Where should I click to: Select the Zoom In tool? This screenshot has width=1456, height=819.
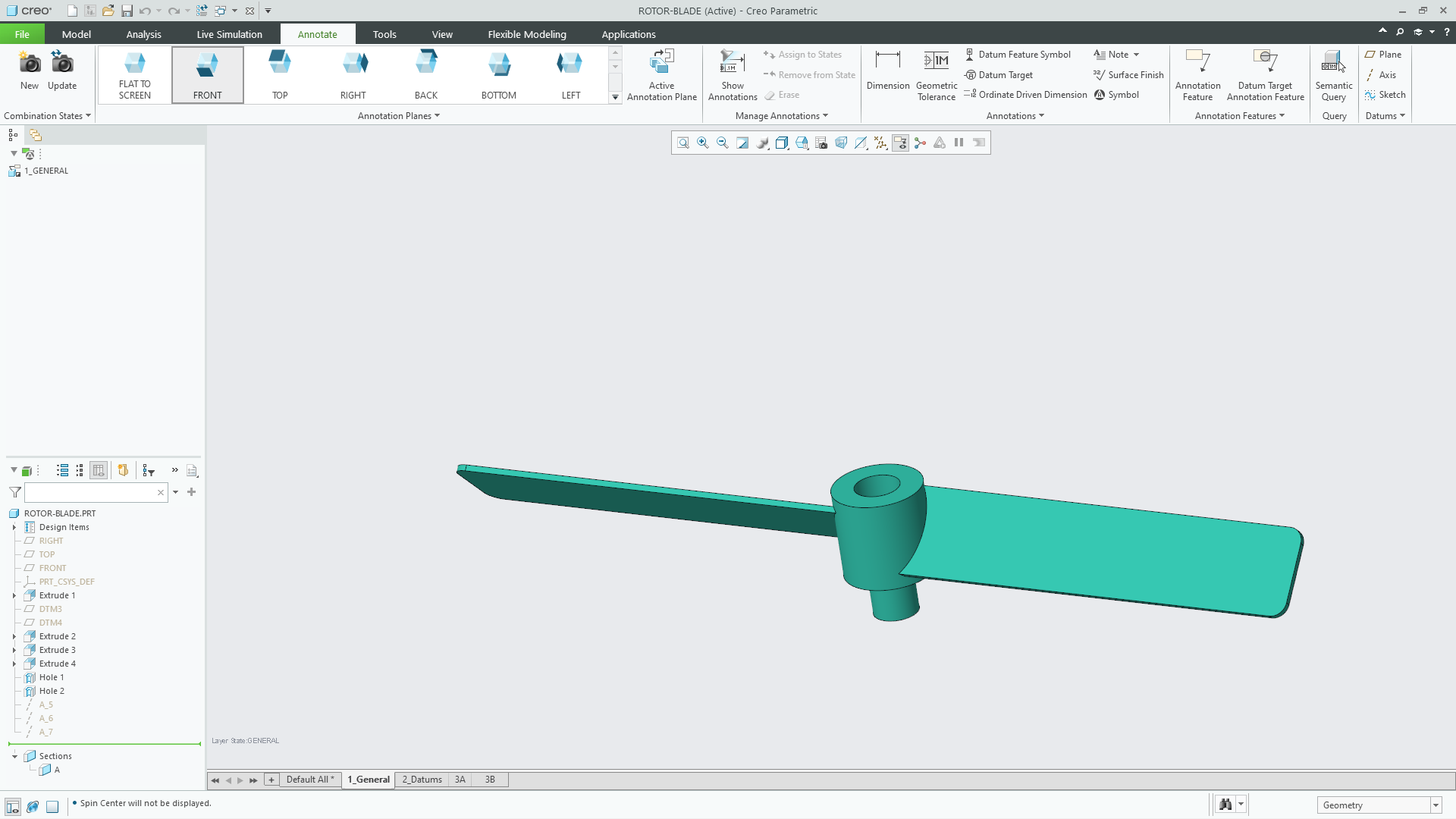702,143
